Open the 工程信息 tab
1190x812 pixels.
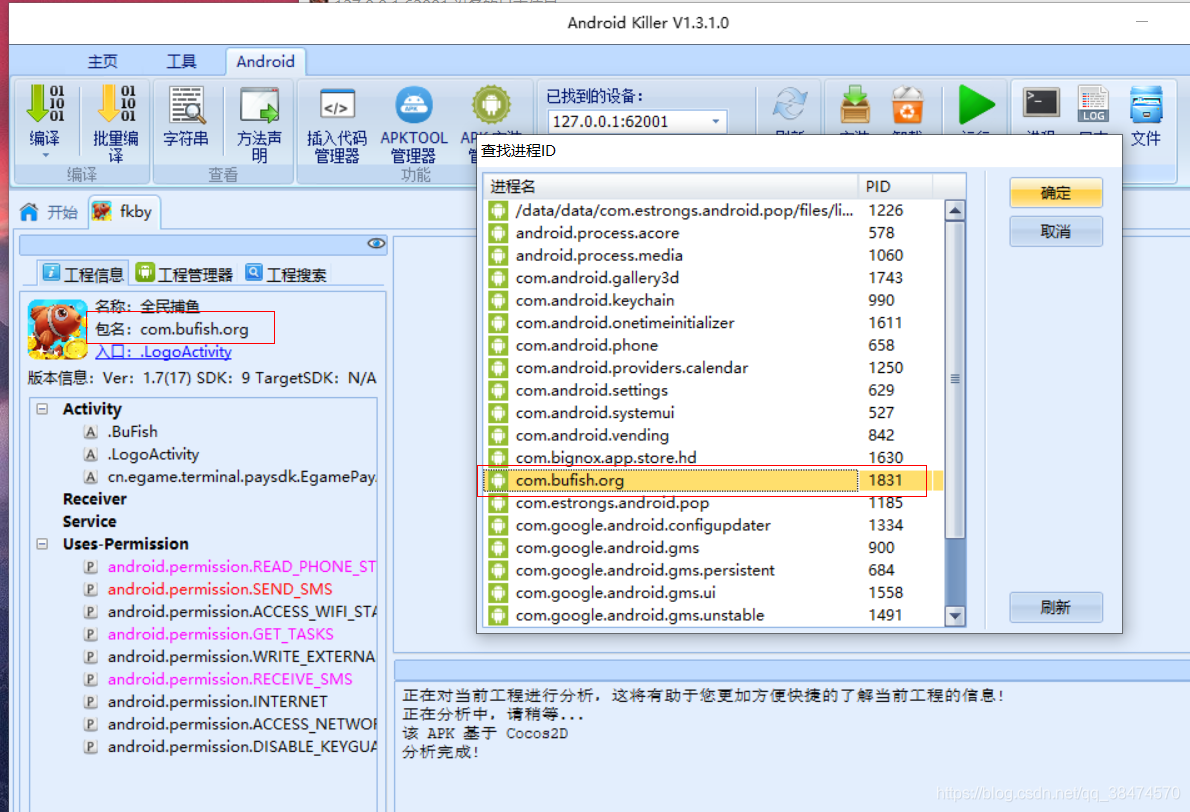click(x=83, y=274)
